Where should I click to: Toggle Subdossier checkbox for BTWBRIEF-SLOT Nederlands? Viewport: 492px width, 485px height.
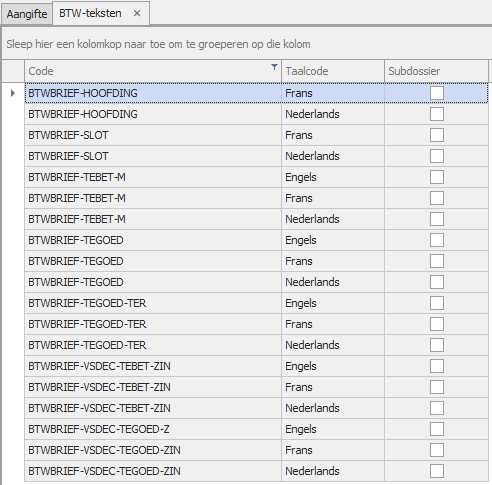(437, 156)
